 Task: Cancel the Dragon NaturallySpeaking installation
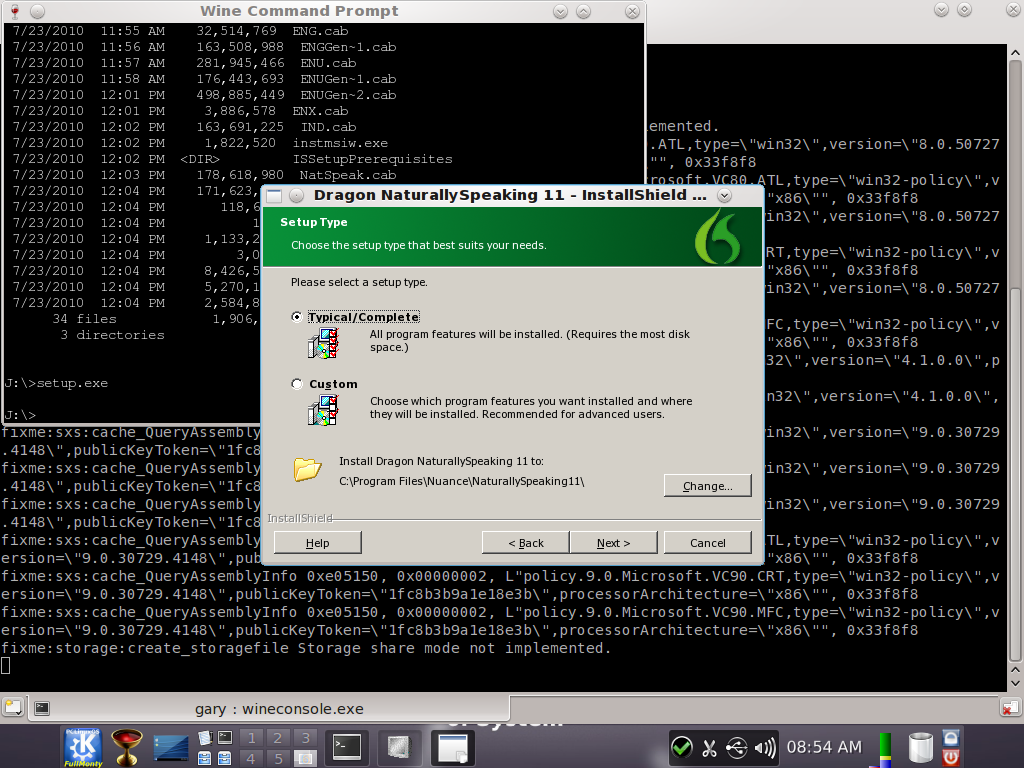707,543
